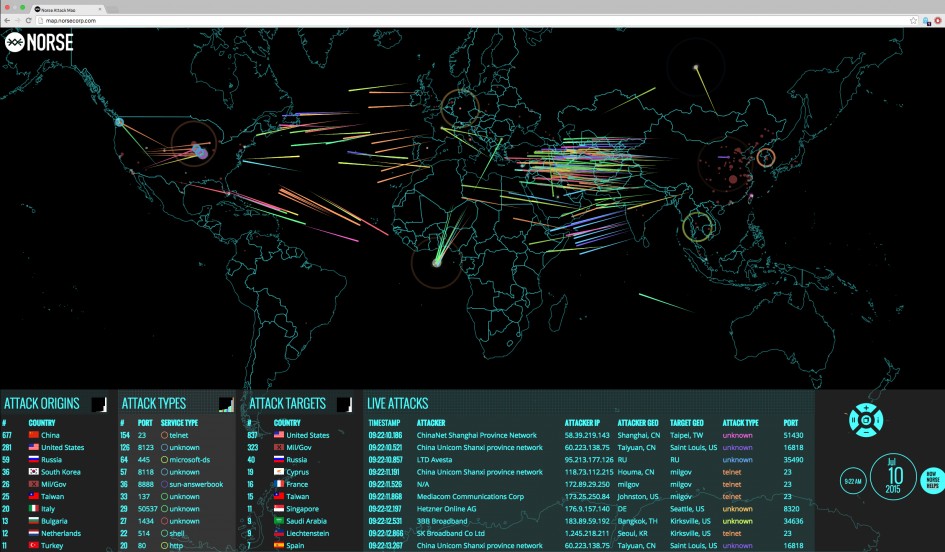The height and width of the screenshot is (552, 945).
Task: Click port value 51430 in Live Attacks
Action: [x=793, y=435]
